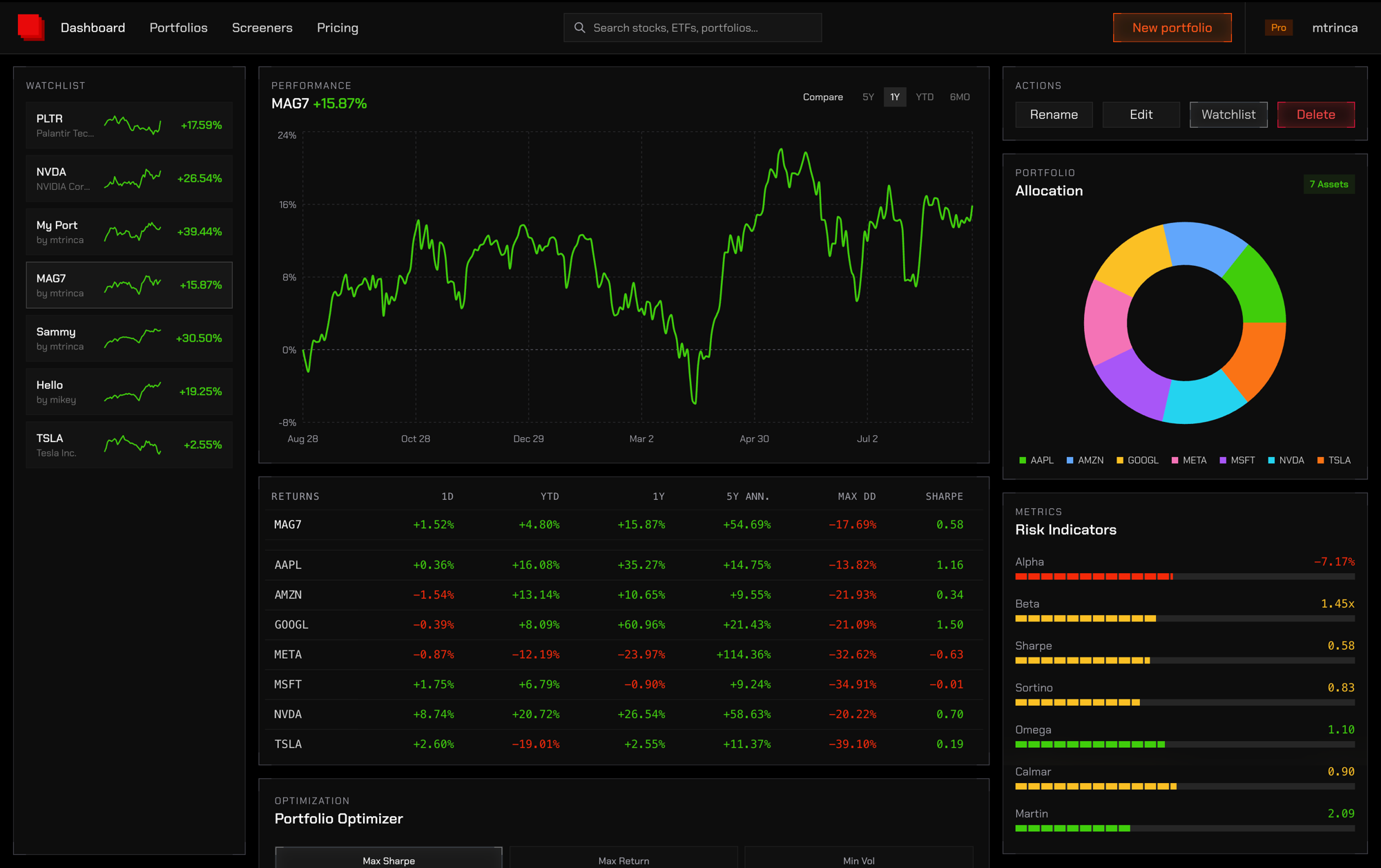Open the Portfolios menu item

coord(179,28)
